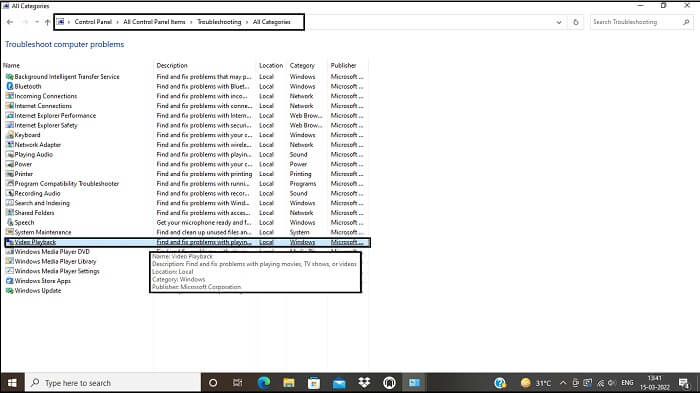This screenshot has width=700, height=393.
Task: Click the search magnifier in Search Troubleshooting
Action: click(x=687, y=22)
